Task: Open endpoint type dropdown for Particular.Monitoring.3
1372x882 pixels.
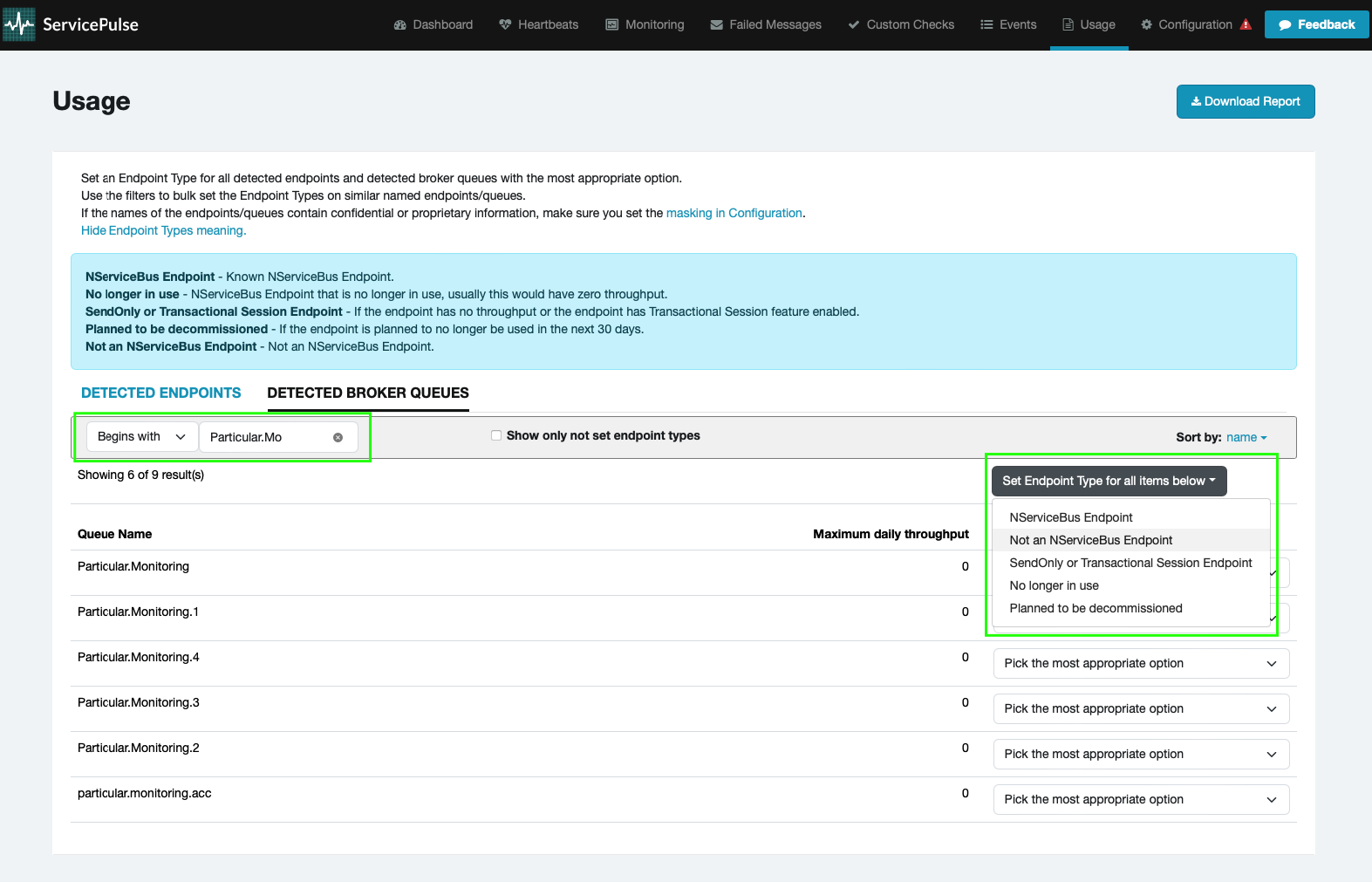Action: [1141, 708]
